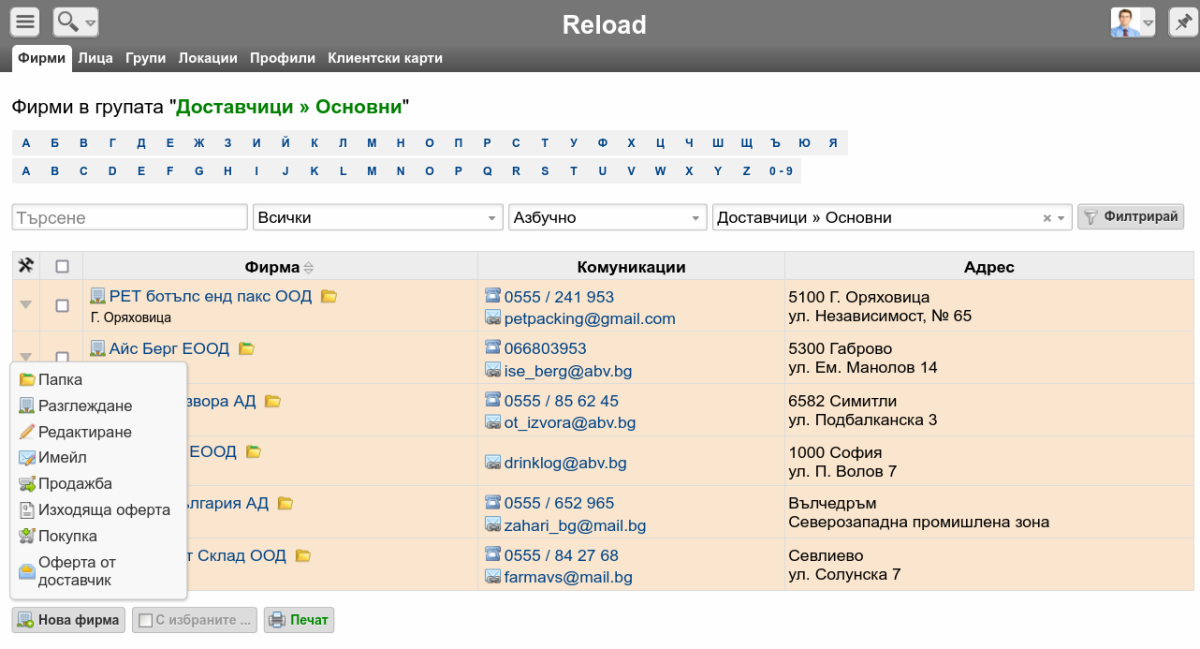The image size is (1200, 649).
Task: Click the Търсене search input field
Action: pos(129,217)
